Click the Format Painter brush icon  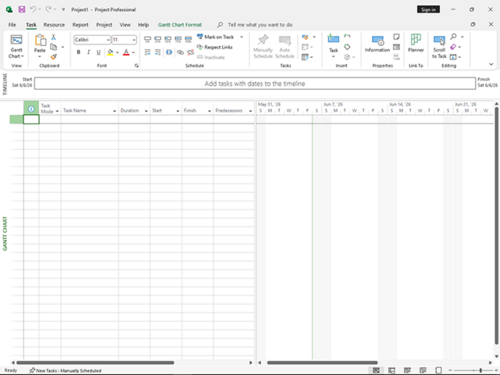coord(53,57)
